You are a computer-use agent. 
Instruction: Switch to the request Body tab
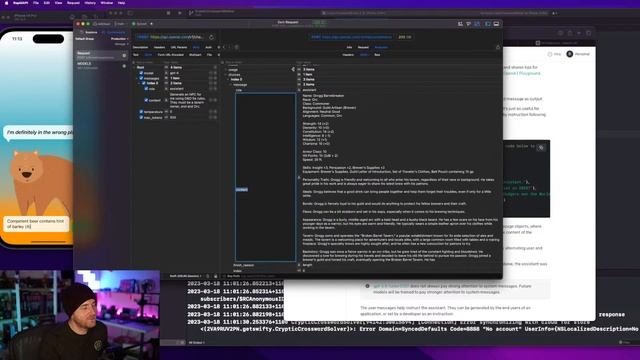(x=196, y=47)
